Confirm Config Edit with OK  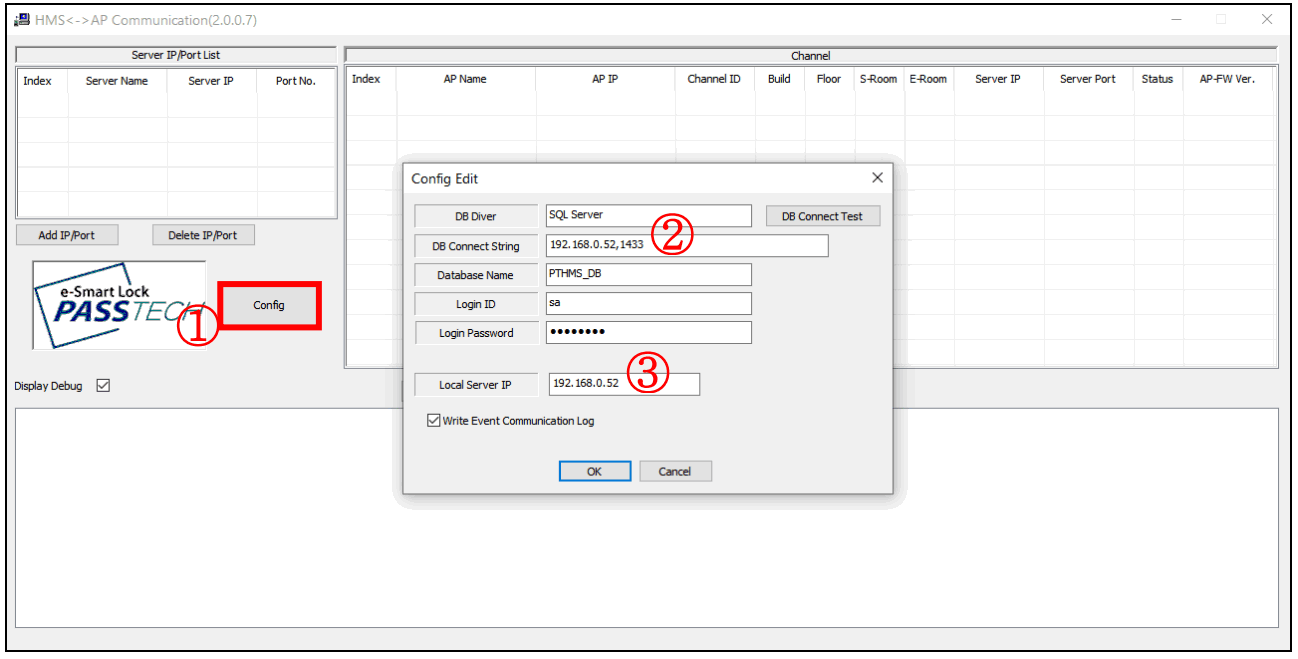click(594, 471)
